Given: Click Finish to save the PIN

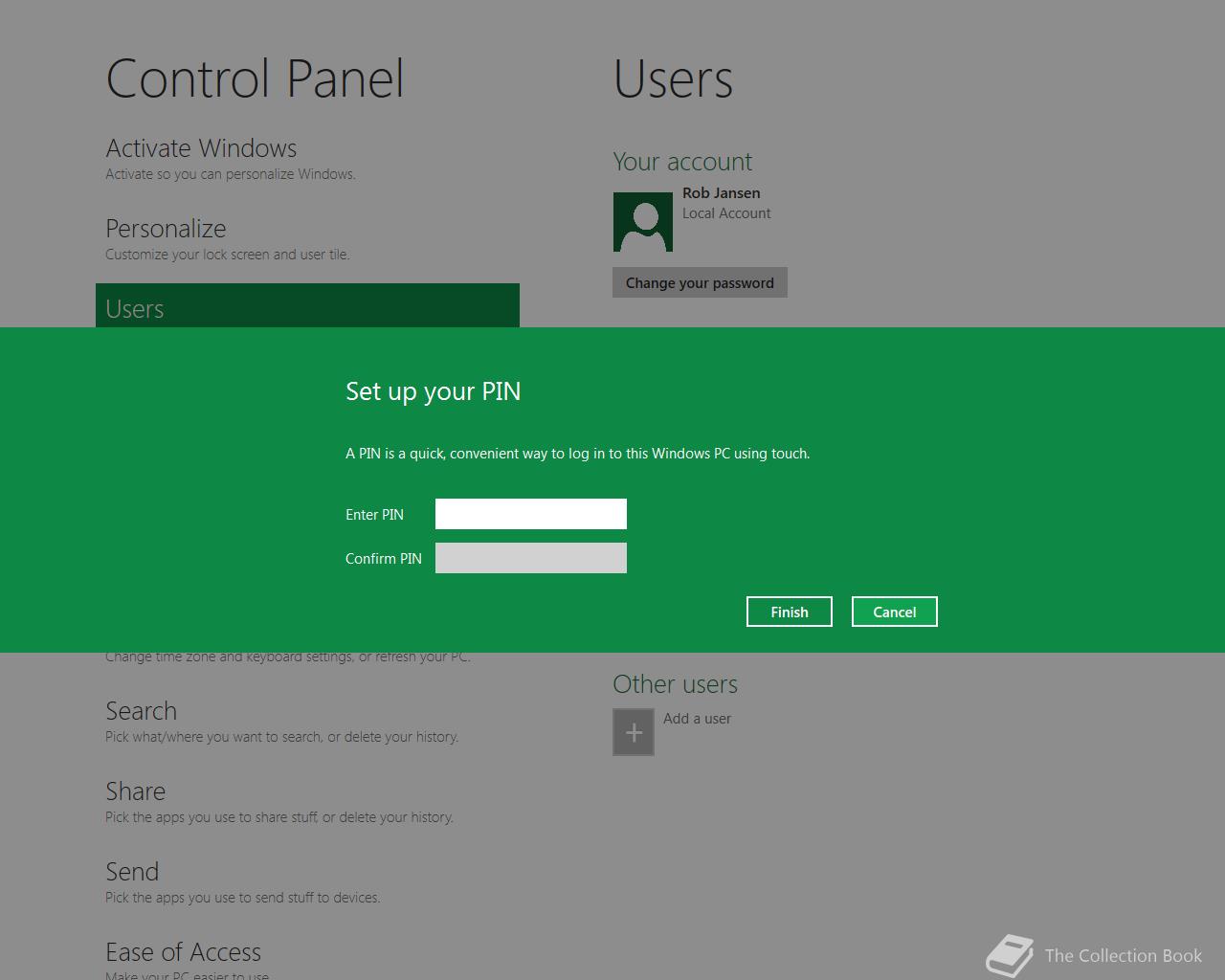Looking at the screenshot, I should pyautogui.click(x=790, y=612).
